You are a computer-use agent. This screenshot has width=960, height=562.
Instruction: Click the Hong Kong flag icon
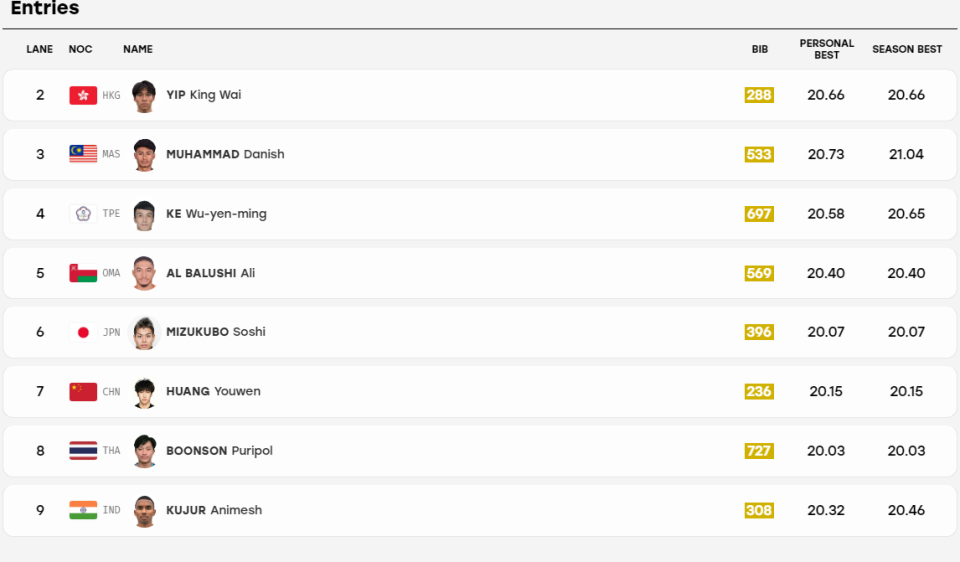[83, 96]
